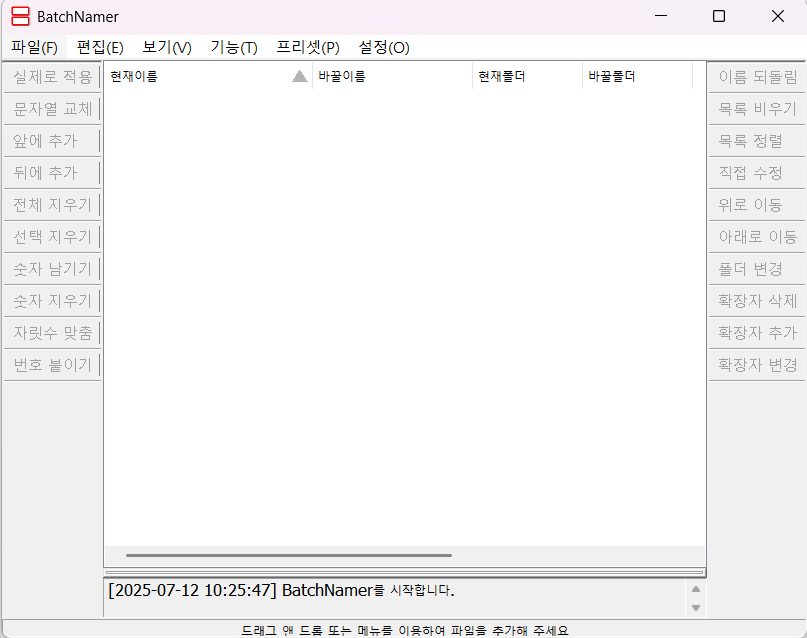The width and height of the screenshot is (807, 638).
Task: Click the log panel scroll up arrow
Action: [x=696, y=589]
